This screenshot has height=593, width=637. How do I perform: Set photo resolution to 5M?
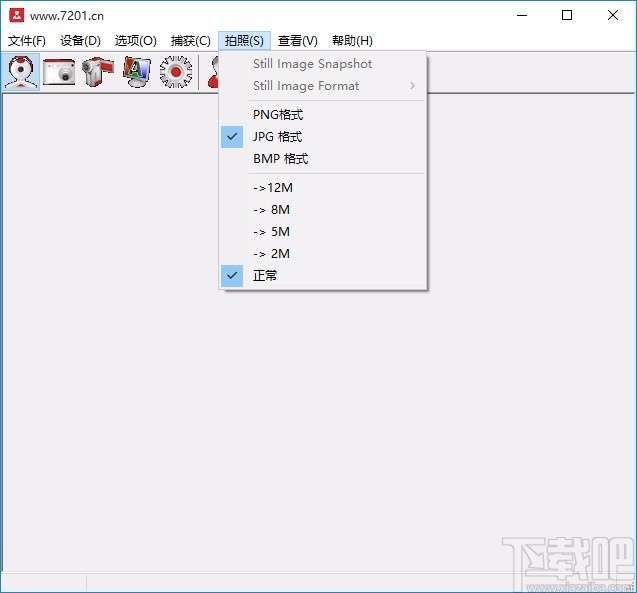pyautogui.click(x=323, y=232)
